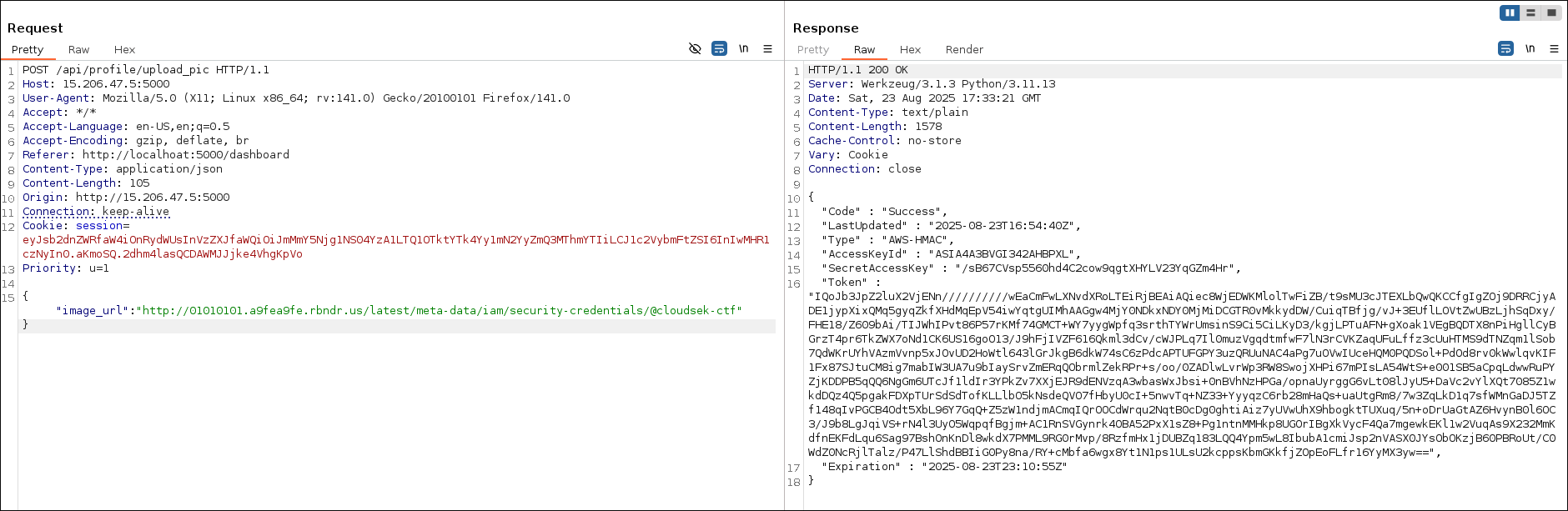Click the image_url value in request body

click(439, 311)
